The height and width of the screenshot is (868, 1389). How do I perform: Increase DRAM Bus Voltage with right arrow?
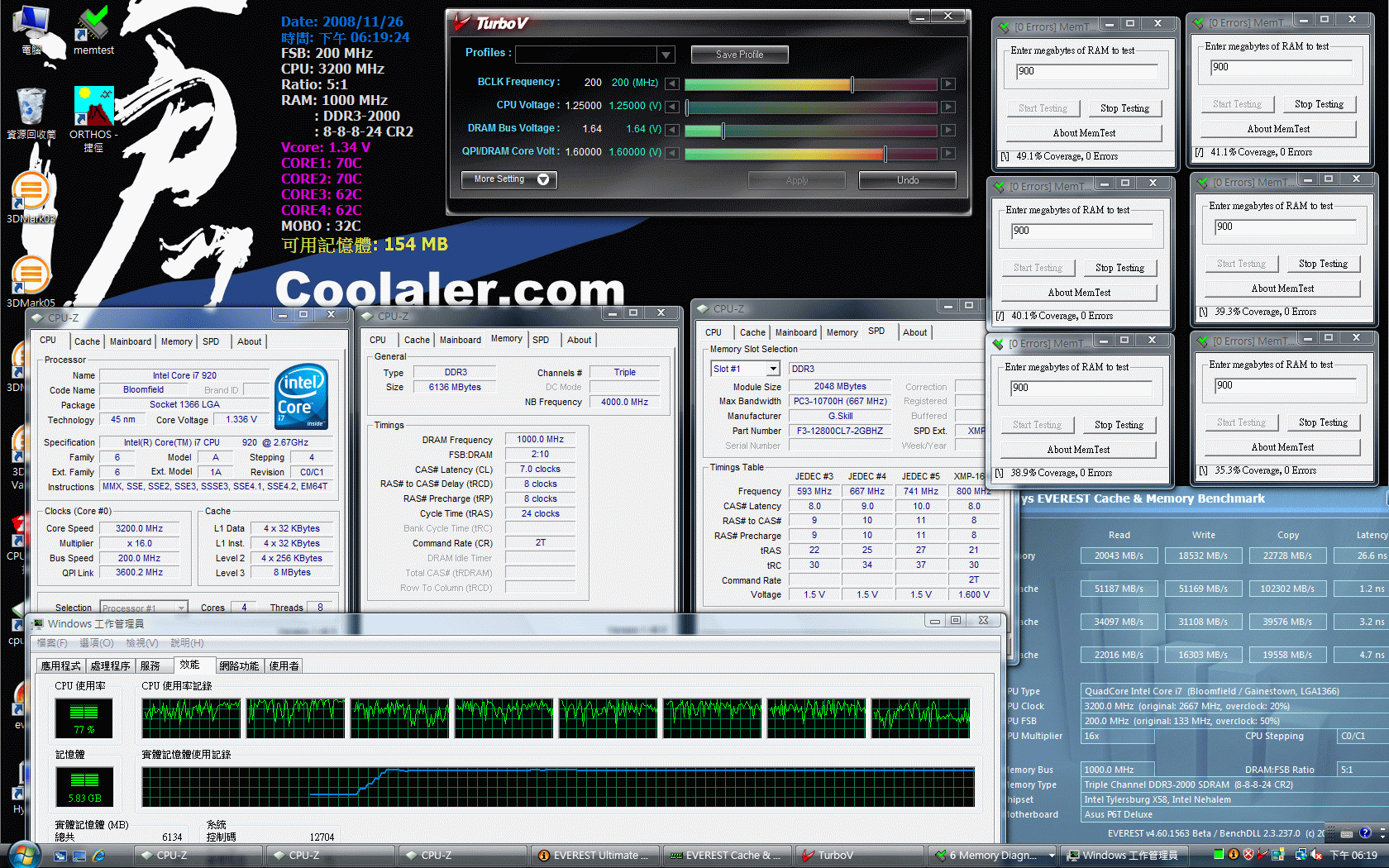[948, 130]
